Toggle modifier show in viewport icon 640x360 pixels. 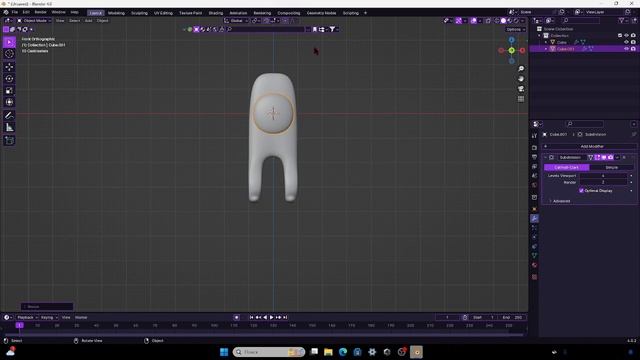pyautogui.click(x=604, y=158)
